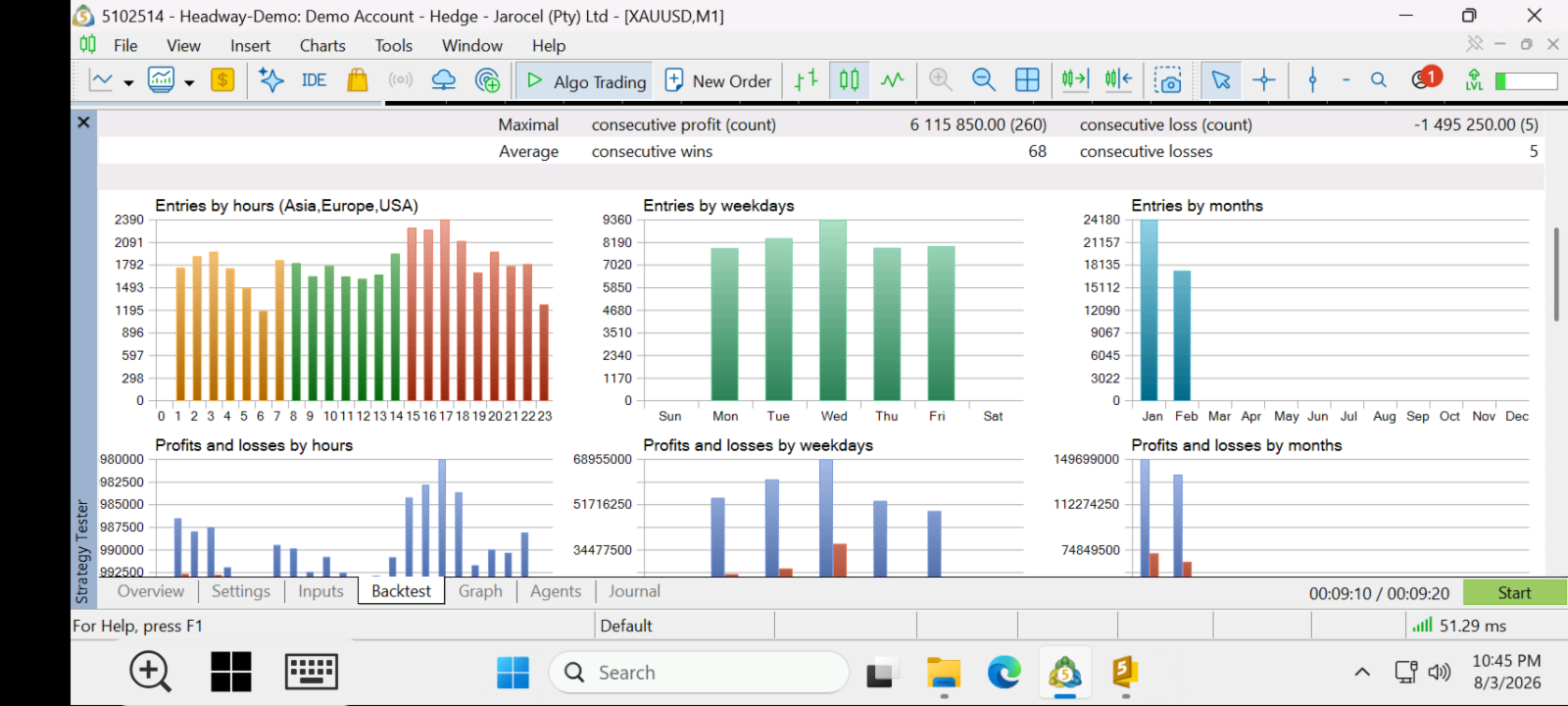Click the screenshot camera icon
Image resolution: width=1568 pixels, height=706 pixels.
click(x=1168, y=80)
